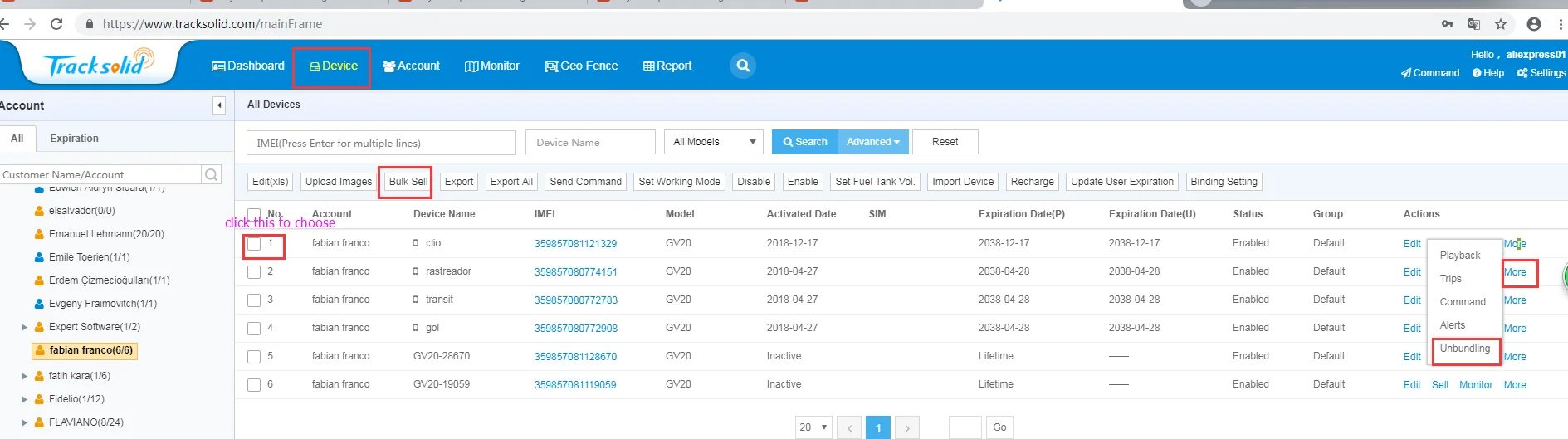Click the saved password key icon

coord(1448,24)
